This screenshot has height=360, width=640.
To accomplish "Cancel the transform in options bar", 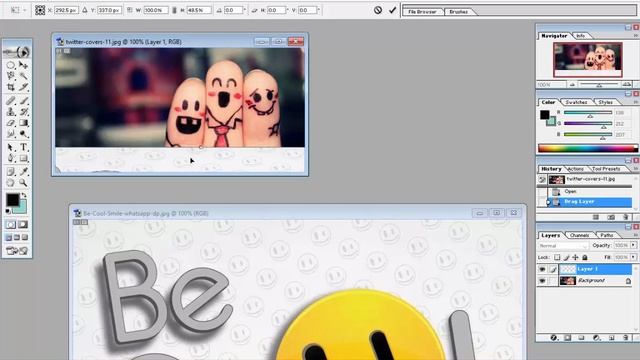I will point(378,10).
